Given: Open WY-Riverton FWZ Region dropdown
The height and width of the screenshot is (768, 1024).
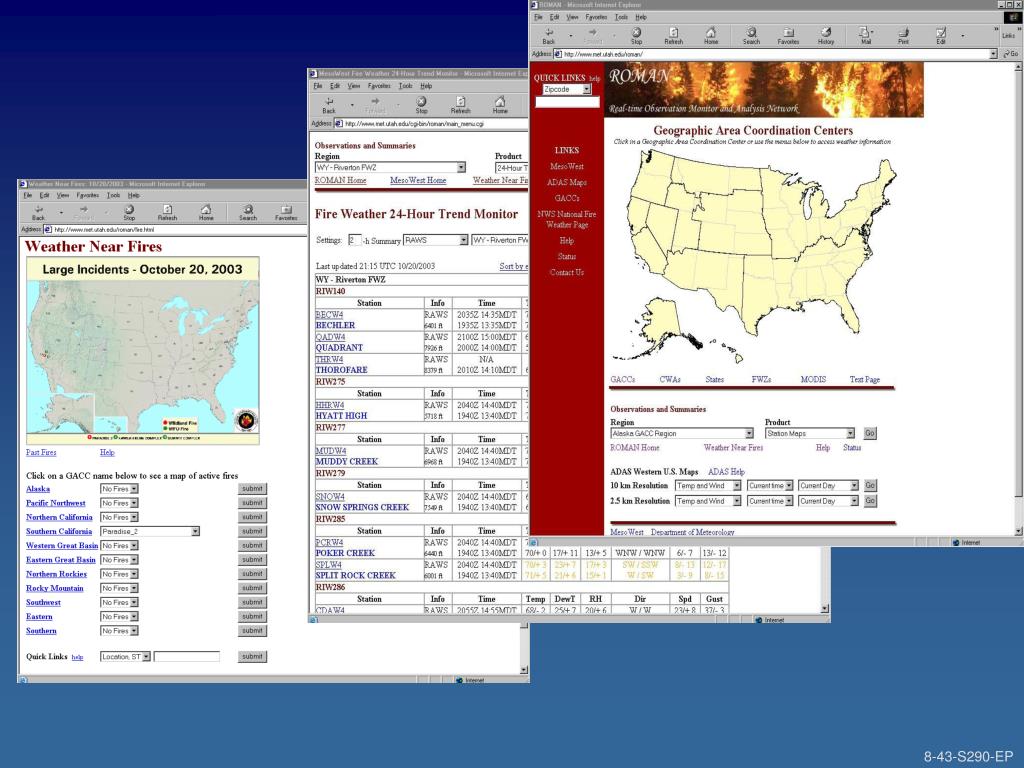Looking at the screenshot, I should (461, 168).
